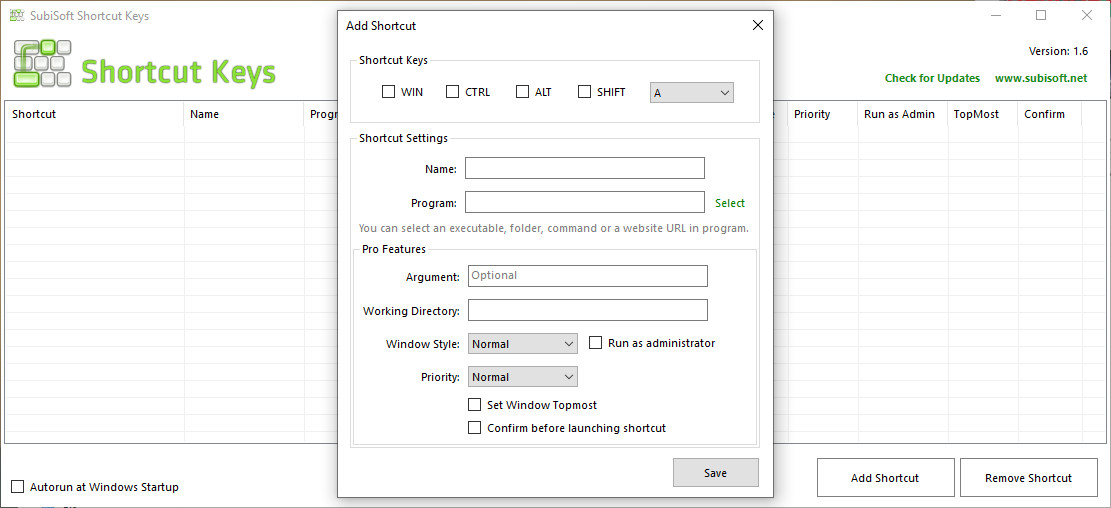
Task: Open the shortcut key letter dropdown
Action: point(692,93)
